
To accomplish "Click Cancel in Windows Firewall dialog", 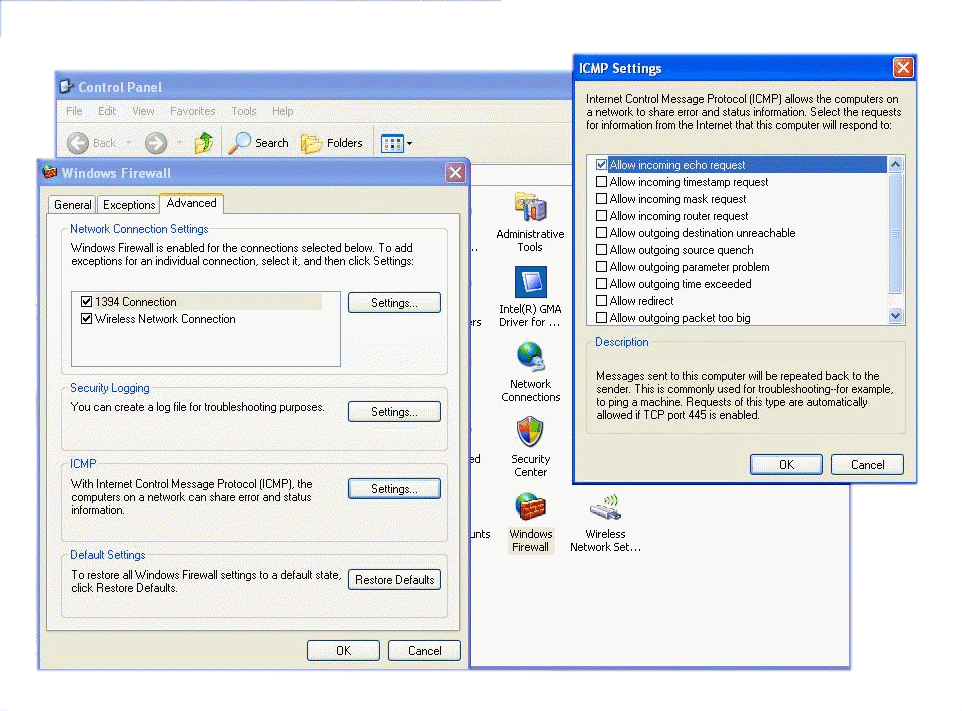I will [424, 651].
